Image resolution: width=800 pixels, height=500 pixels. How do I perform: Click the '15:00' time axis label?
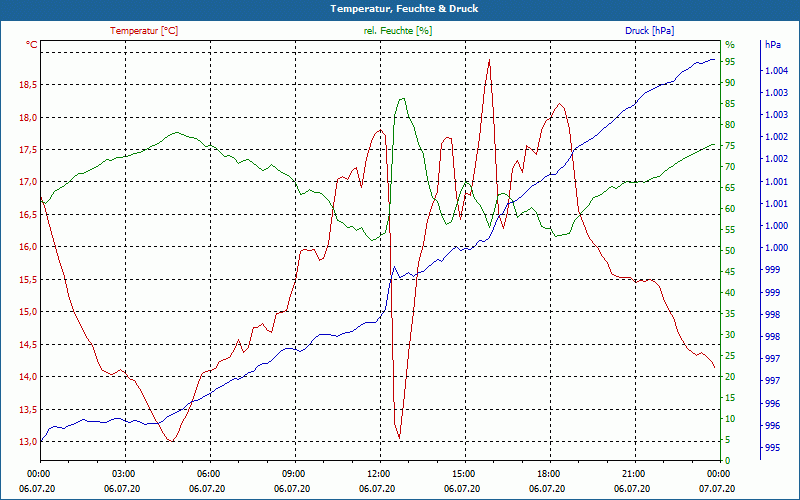click(x=463, y=473)
